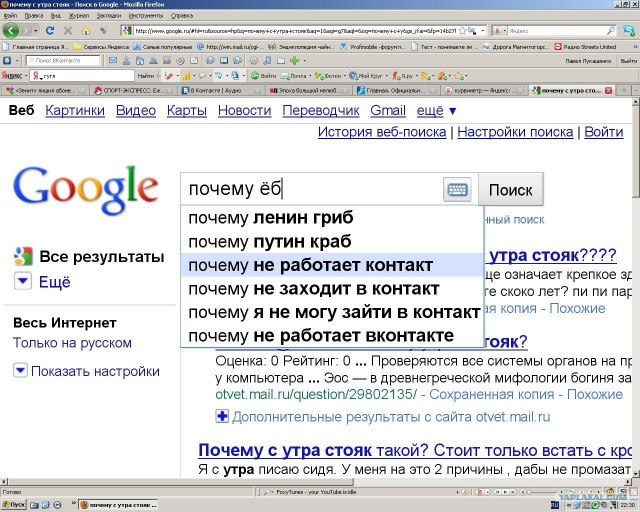Click the Firefox taskbar button 'почему с утра стояк'
Viewport: 640px width, 512px height.
[x=118, y=505]
